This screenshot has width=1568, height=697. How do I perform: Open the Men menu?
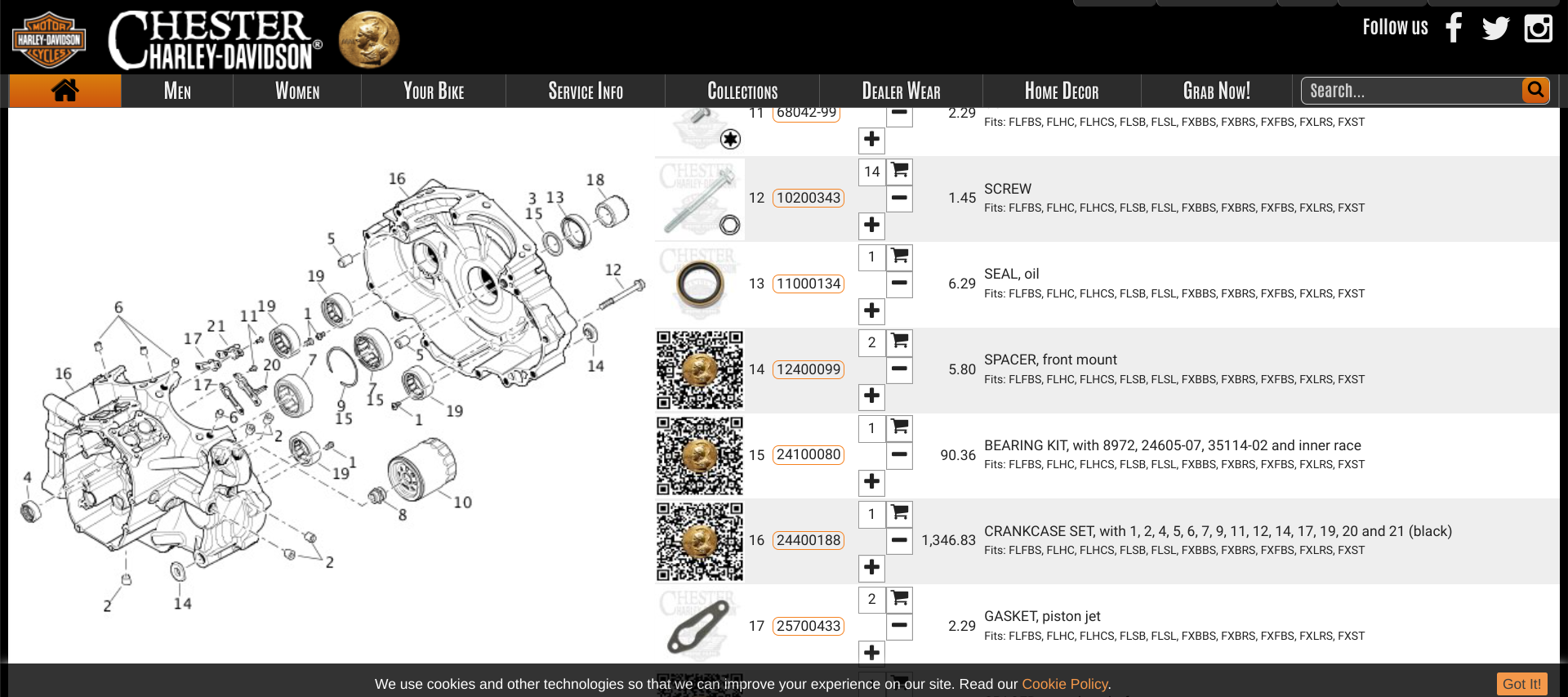click(177, 91)
